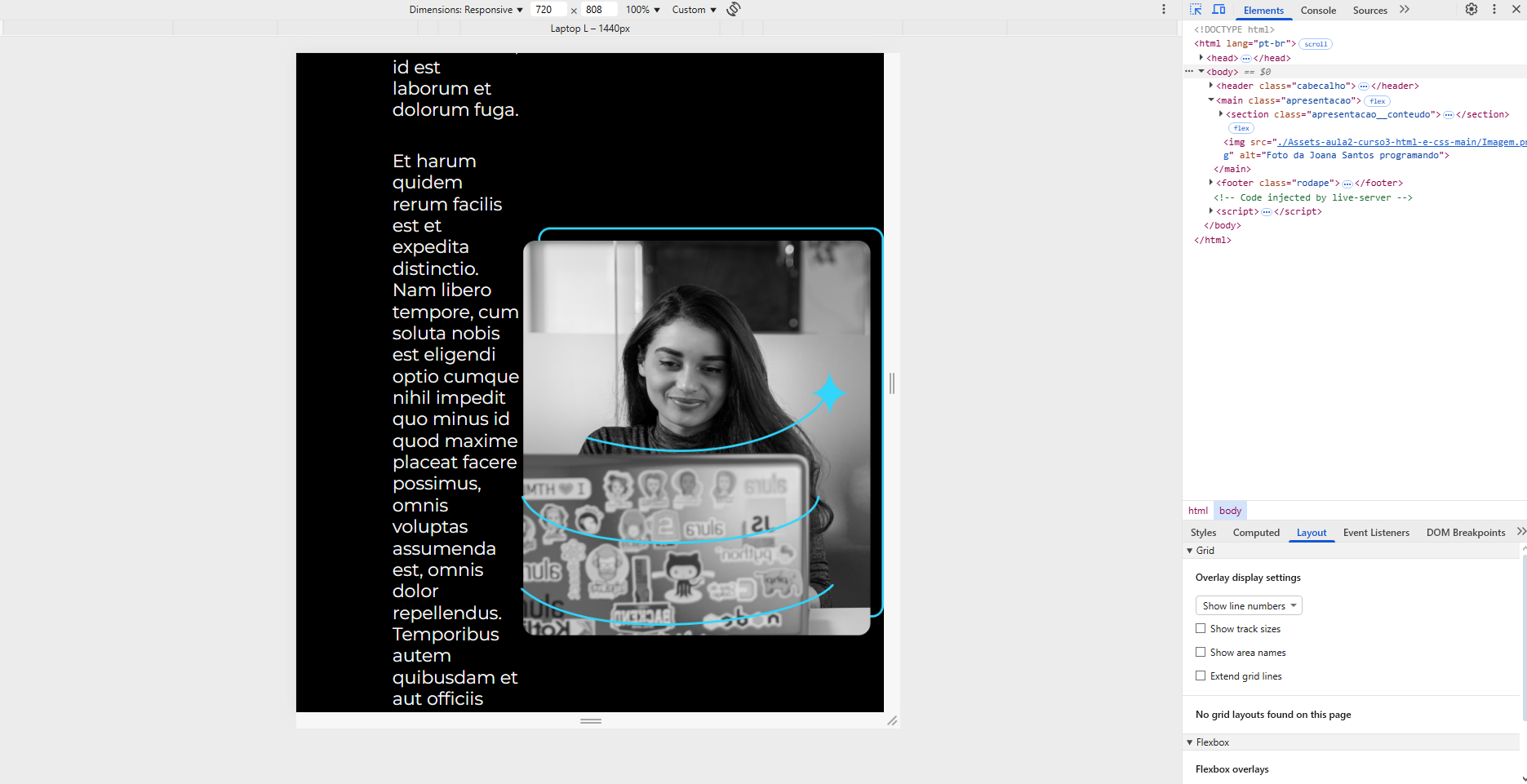Show more DevTools tabs chevron

point(1405,10)
